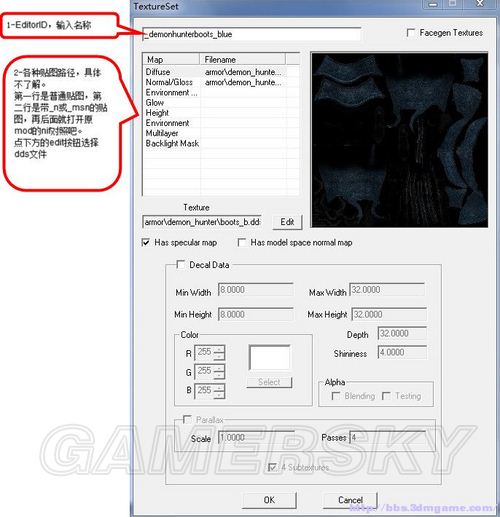Click the Depth value field
Viewport: 500px width, 517px height.
(402, 333)
